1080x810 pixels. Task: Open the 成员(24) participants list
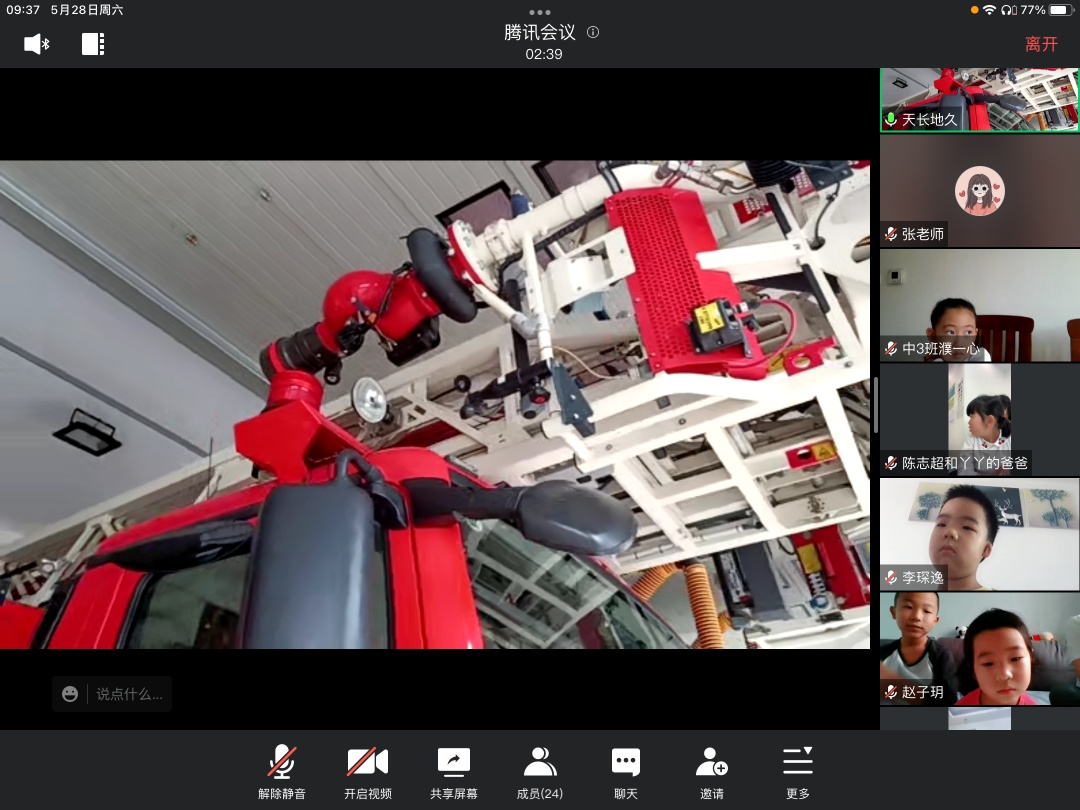(x=540, y=772)
